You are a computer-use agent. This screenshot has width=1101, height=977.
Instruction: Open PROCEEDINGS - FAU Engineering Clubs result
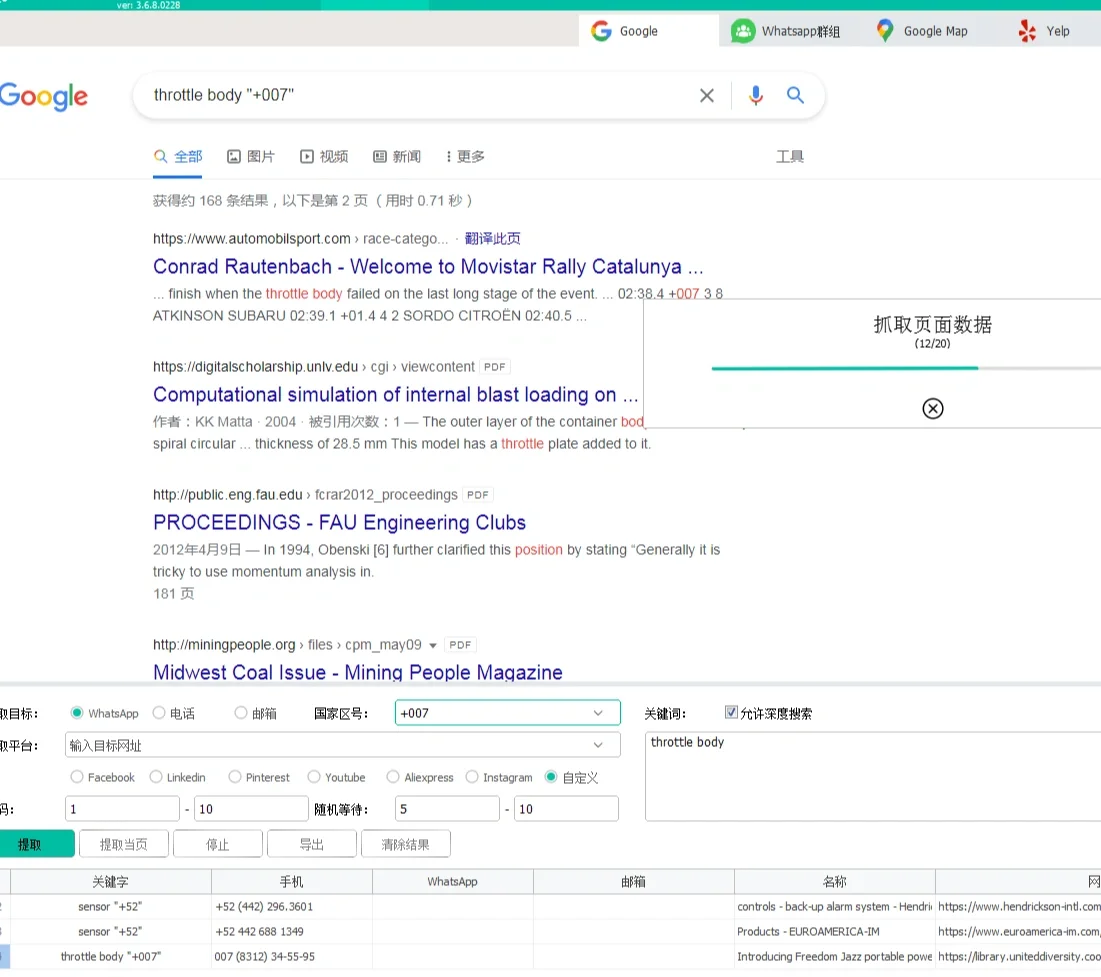tap(339, 523)
